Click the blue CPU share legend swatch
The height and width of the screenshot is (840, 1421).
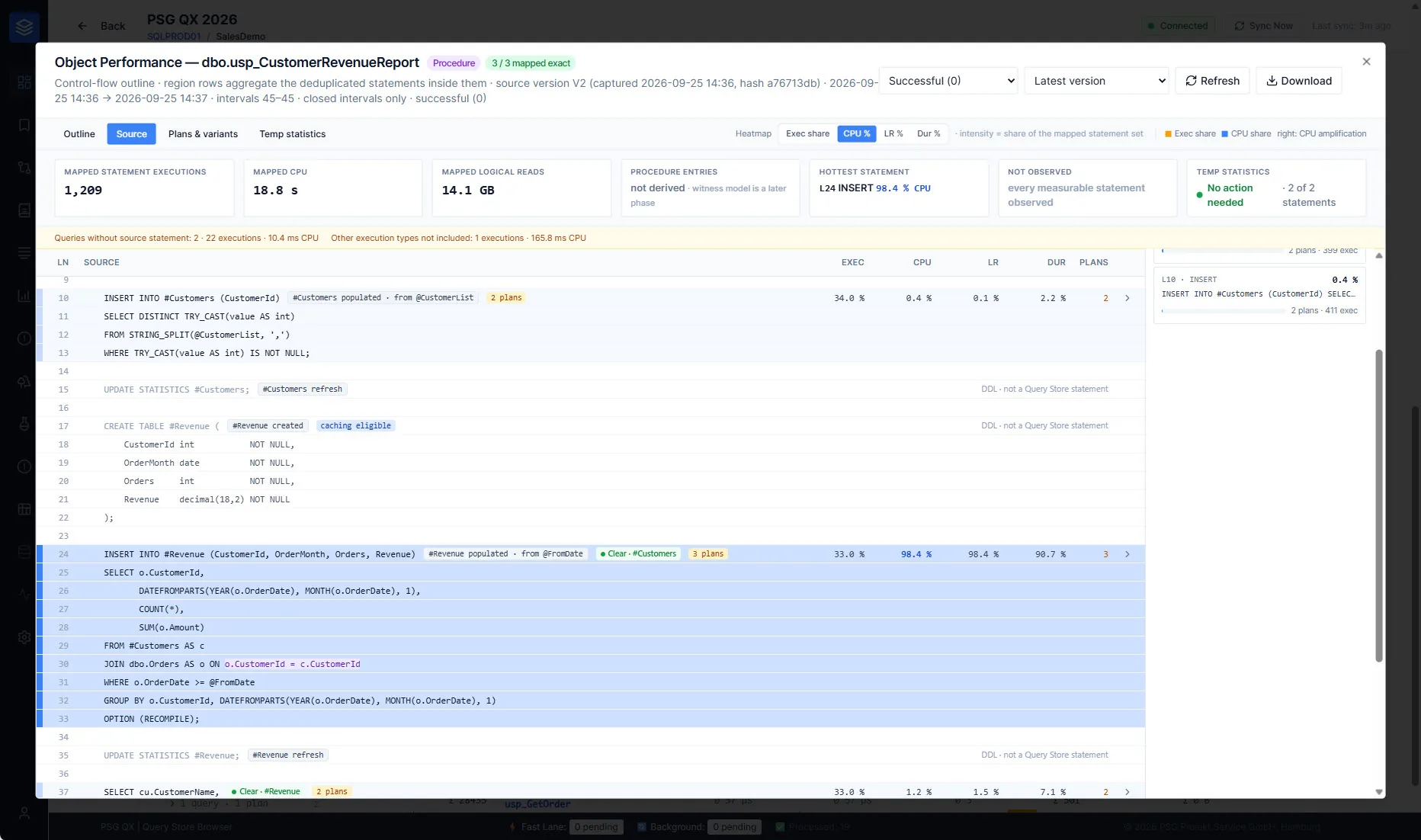point(1224,134)
